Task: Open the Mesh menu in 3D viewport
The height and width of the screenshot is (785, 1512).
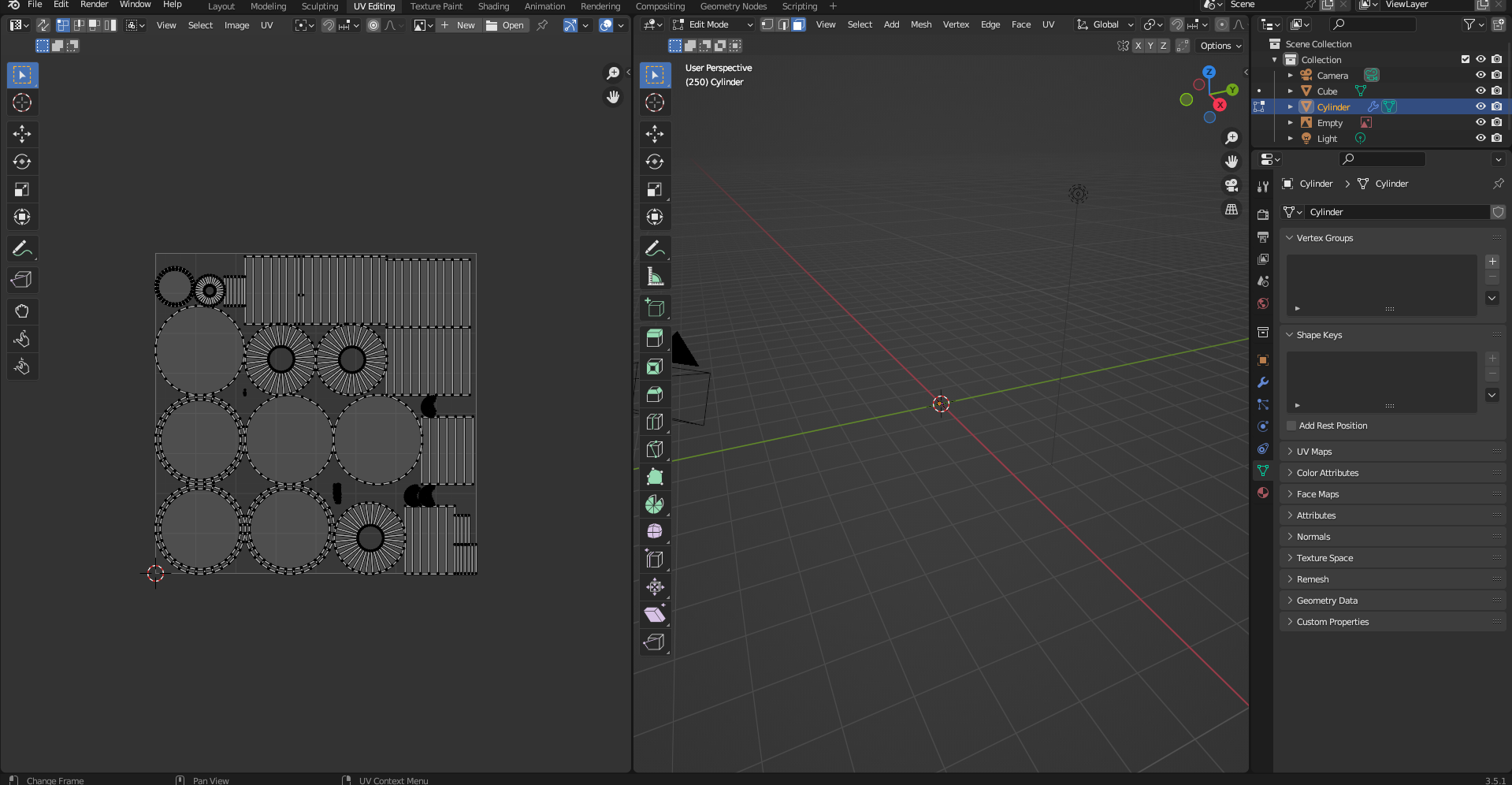Action: pos(920,24)
